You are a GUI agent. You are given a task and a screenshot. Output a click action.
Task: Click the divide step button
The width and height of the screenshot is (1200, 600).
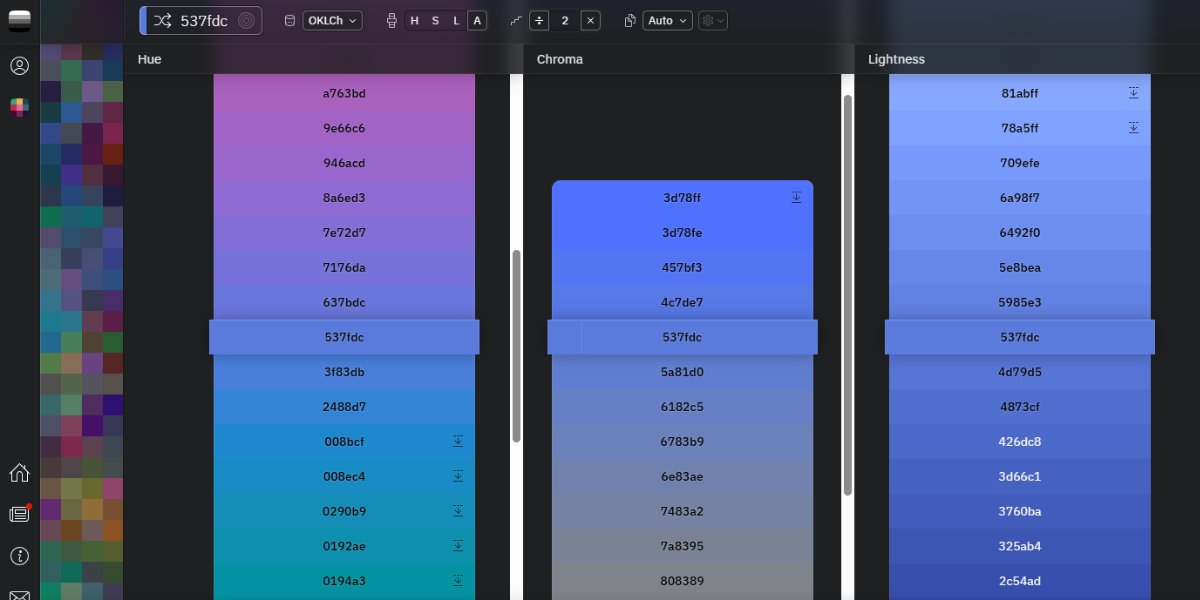click(x=539, y=20)
